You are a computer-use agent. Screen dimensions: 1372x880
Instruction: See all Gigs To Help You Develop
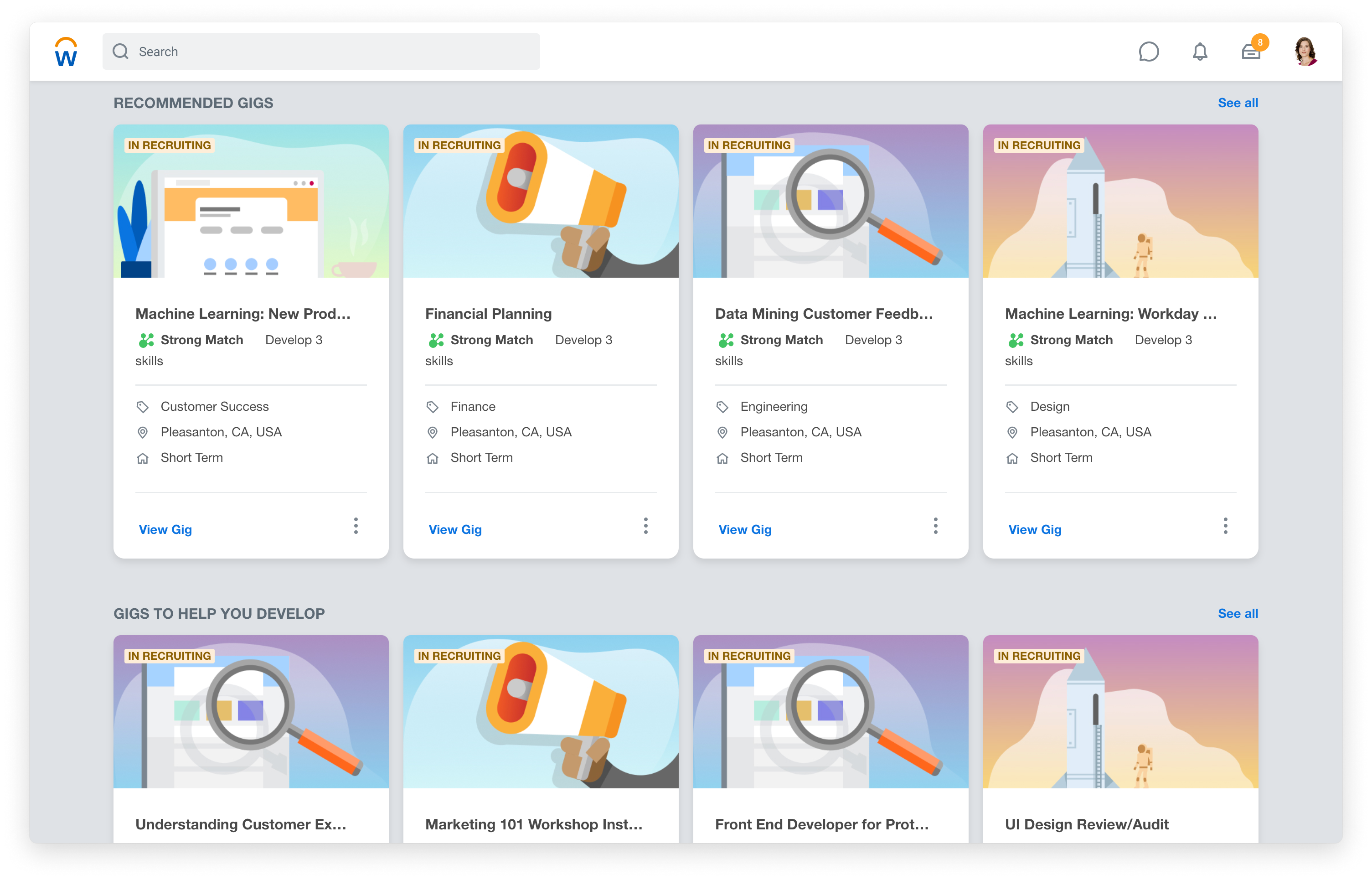tap(1237, 614)
